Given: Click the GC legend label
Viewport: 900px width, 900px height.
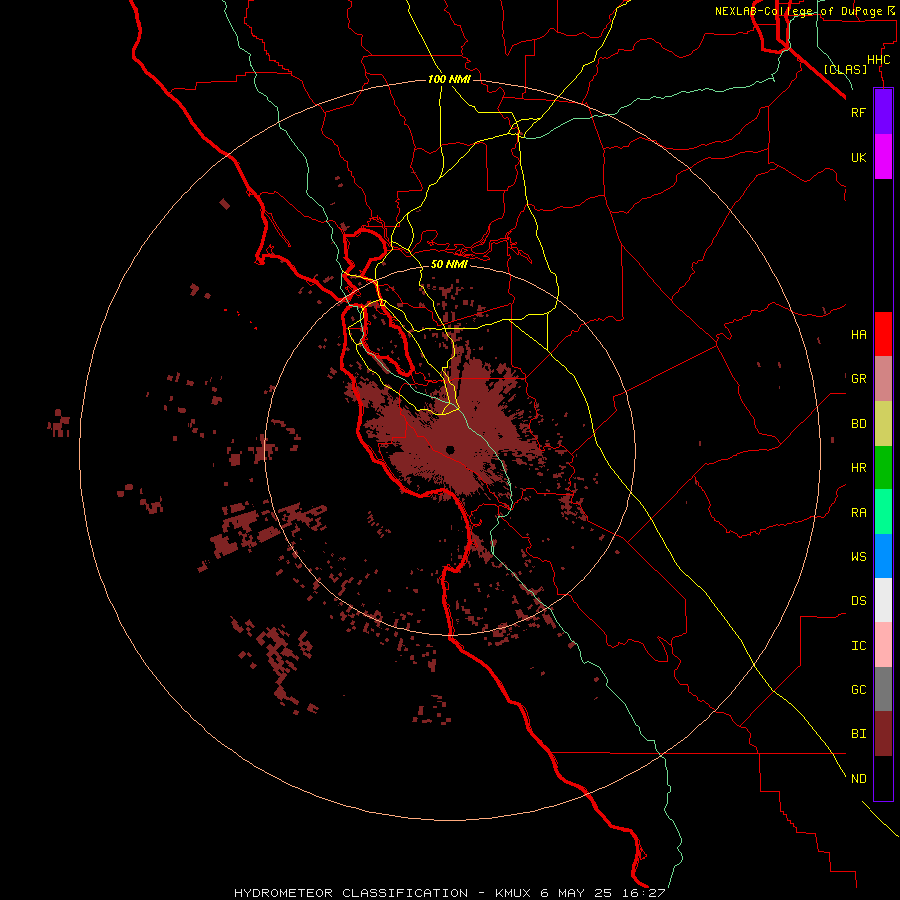Looking at the screenshot, I should coord(858,689).
